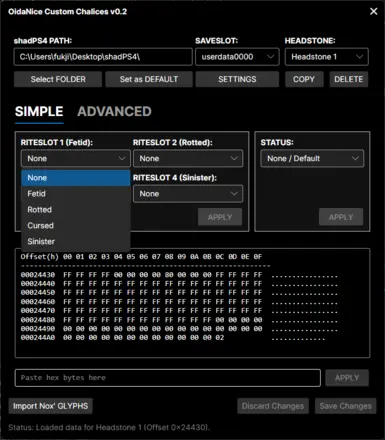
Task: Click APPLY next to the hex bytes field
Action: (x=347, y=378)
